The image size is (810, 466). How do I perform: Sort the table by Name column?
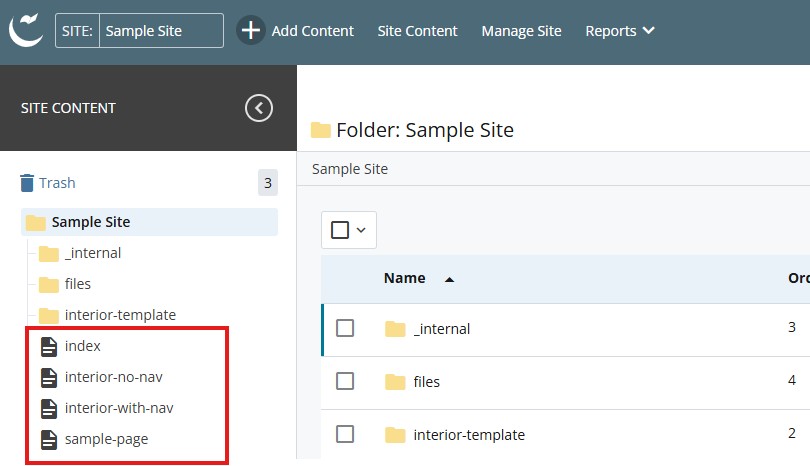coord(405,278)
